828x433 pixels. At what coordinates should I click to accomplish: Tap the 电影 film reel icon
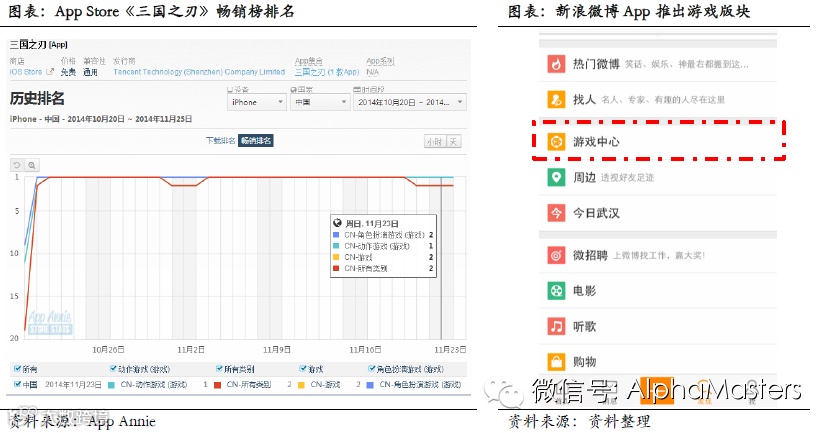click(556, 290)
